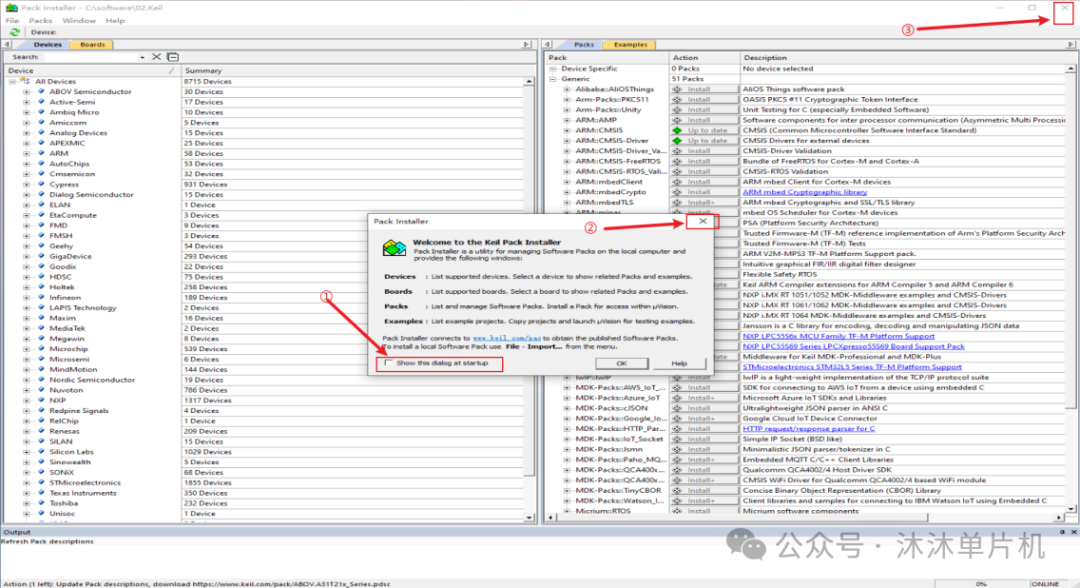Open the www.keil.com/pack link
1080x588 pixels.
507,338
